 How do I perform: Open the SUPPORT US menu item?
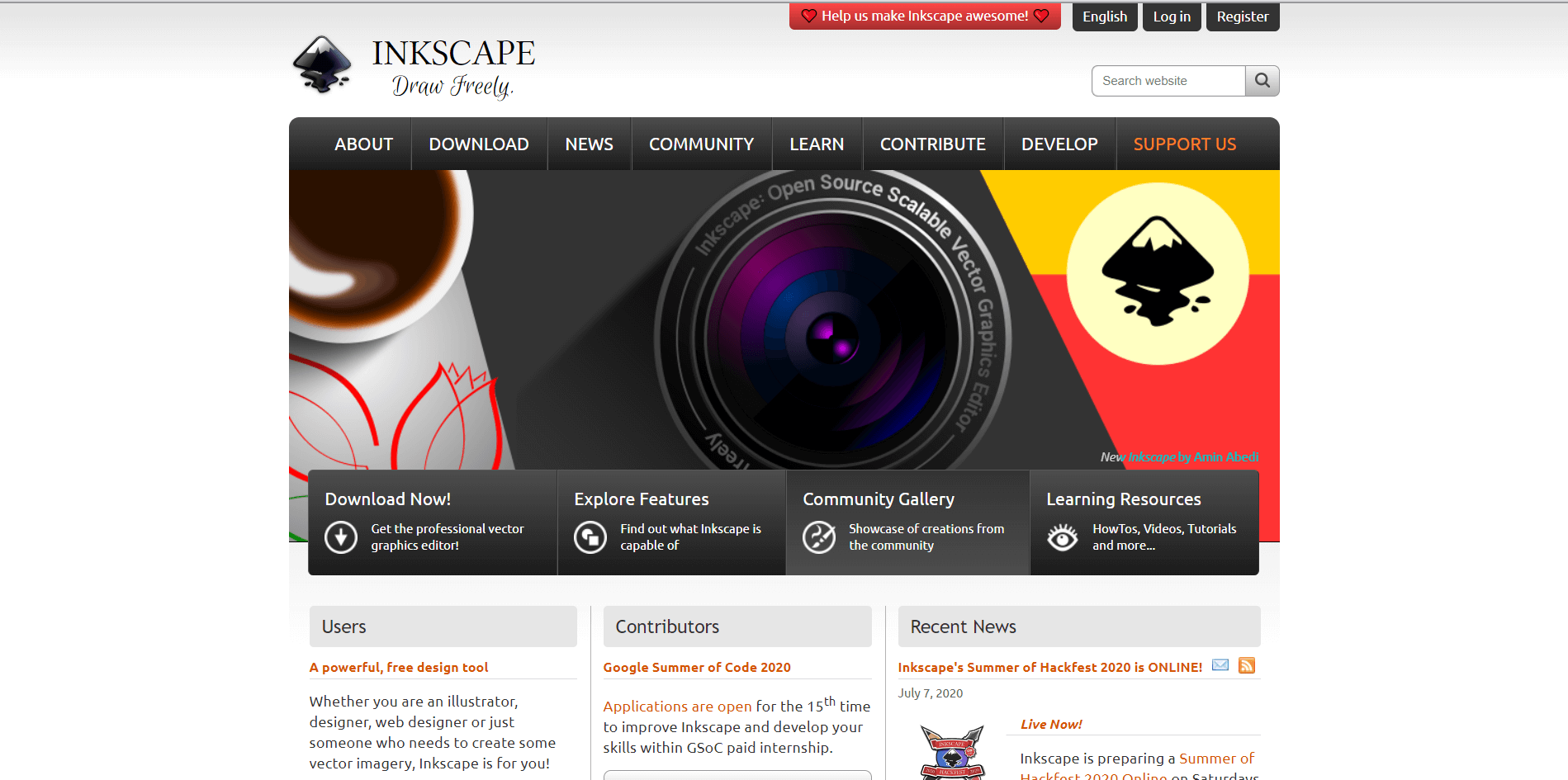coord(1185,144)
